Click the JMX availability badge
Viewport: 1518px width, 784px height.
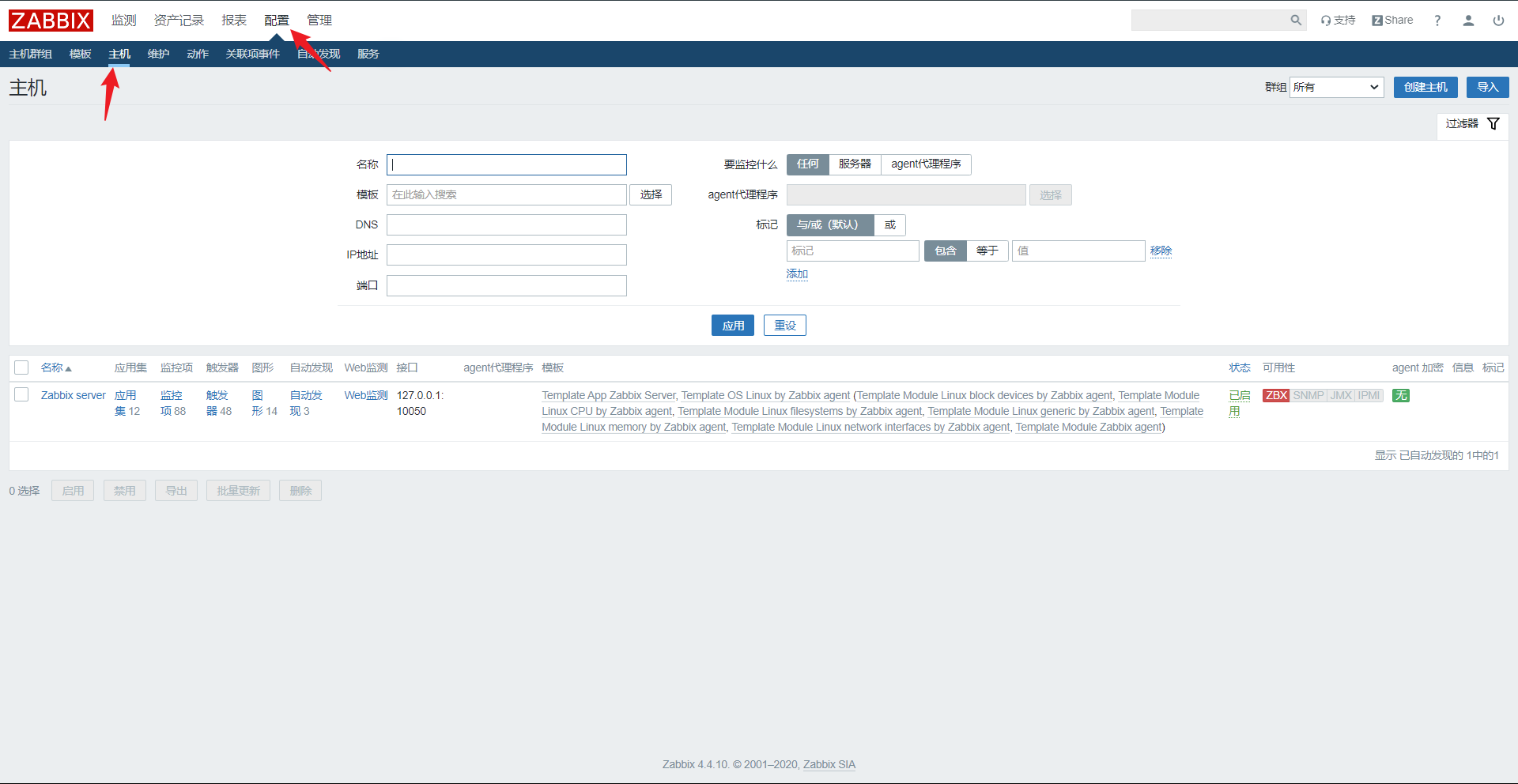pos(1341,396)
